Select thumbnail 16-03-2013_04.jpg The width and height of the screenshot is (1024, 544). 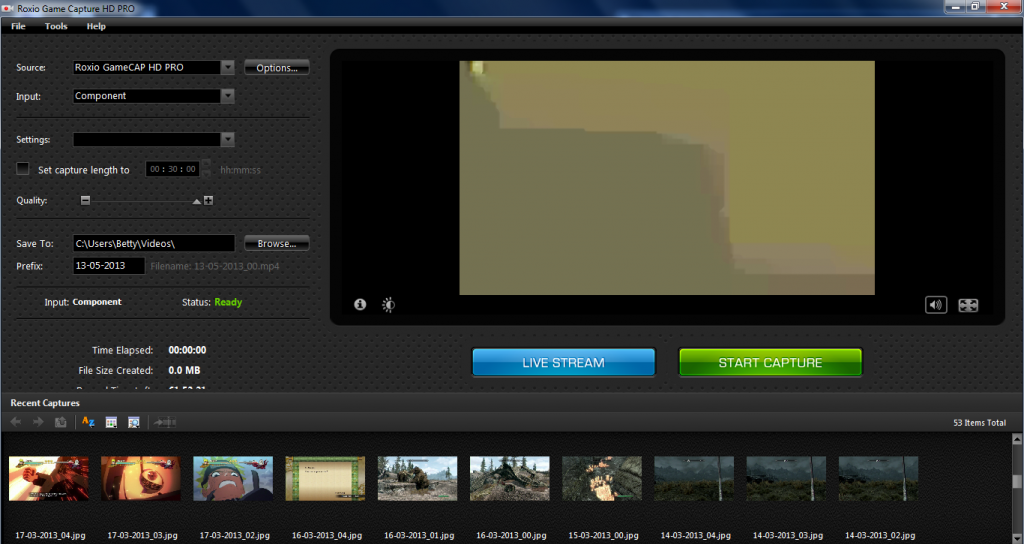[x=325, y=479]
